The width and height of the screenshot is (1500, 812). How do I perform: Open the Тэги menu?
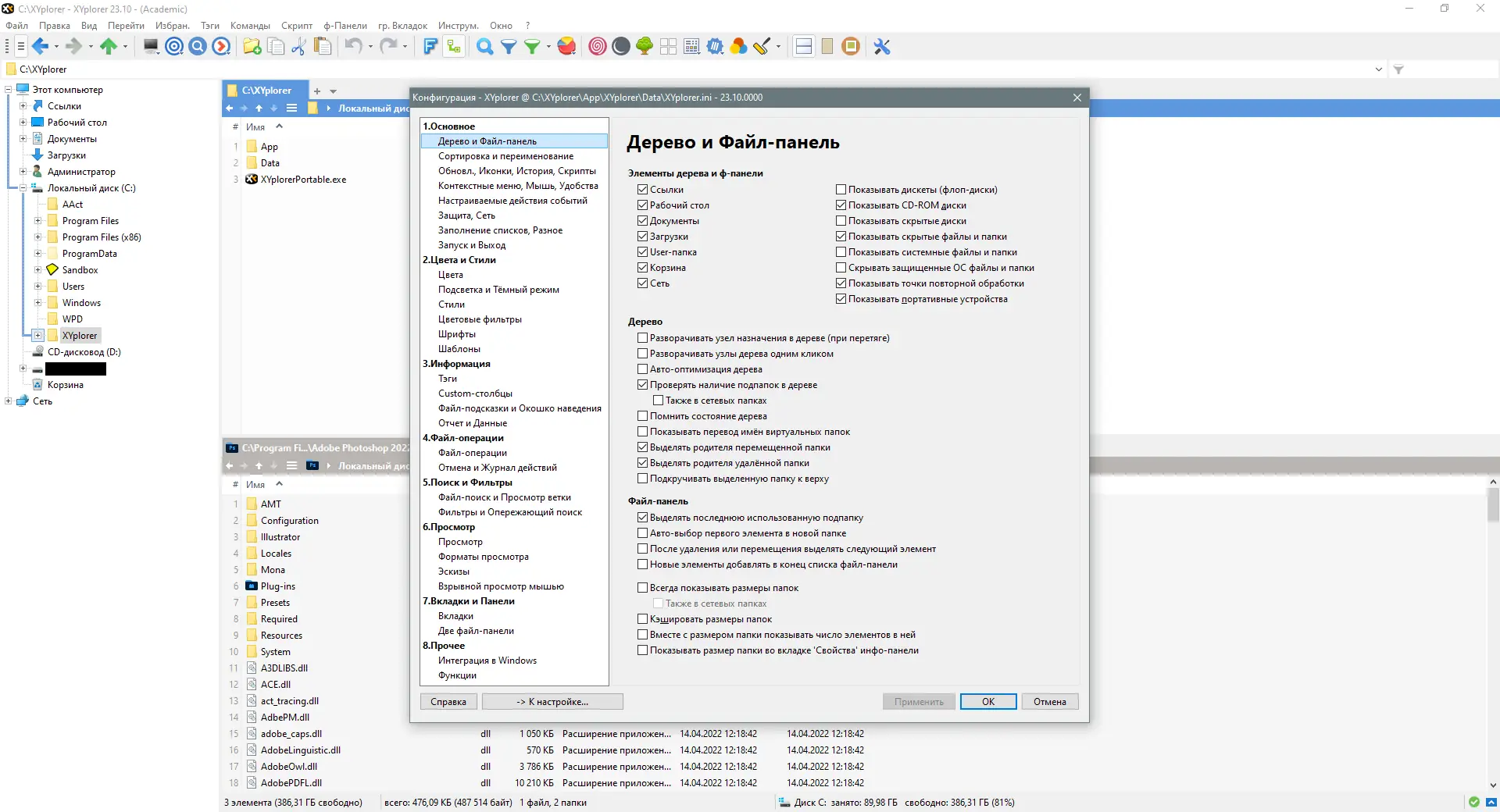point(209,26)
